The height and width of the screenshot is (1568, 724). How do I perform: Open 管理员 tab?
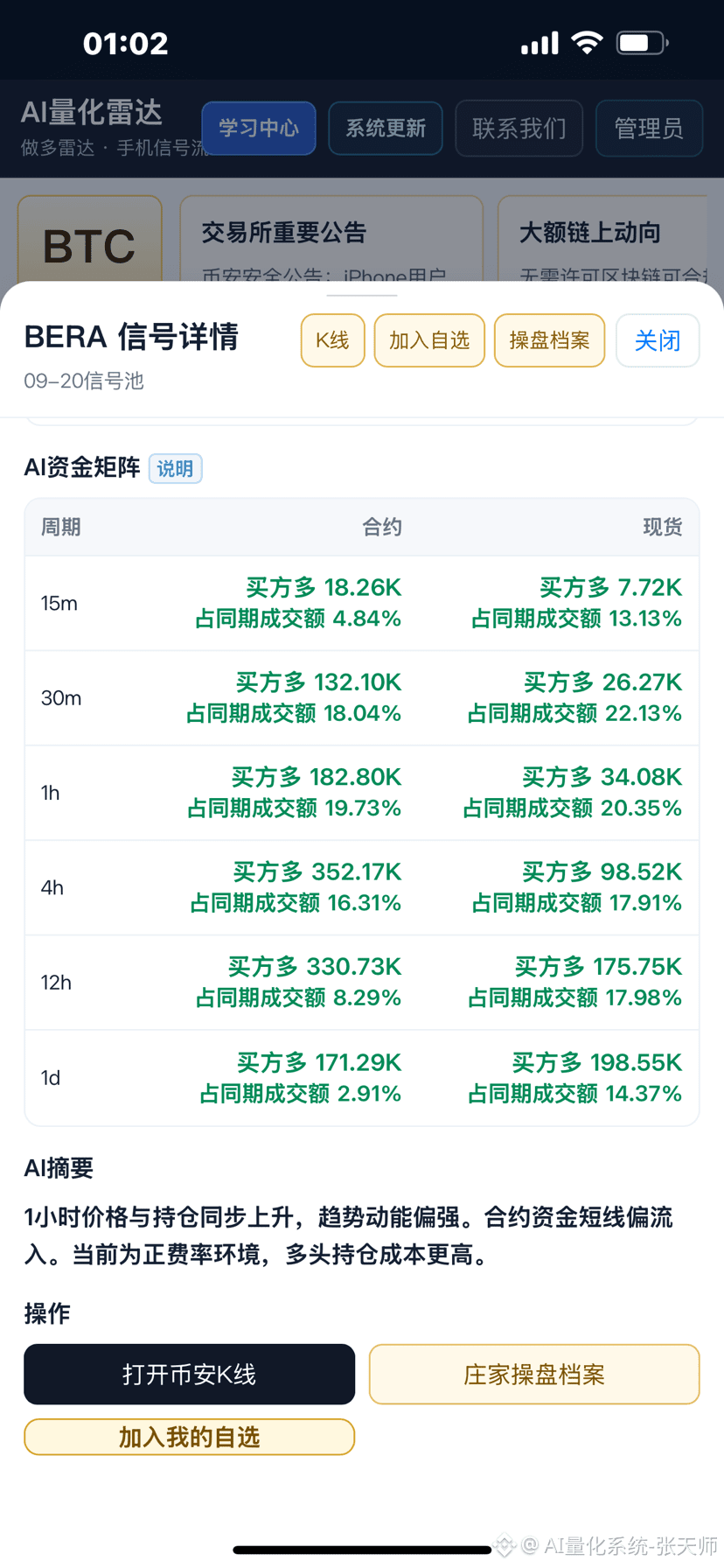coord(649,128)
